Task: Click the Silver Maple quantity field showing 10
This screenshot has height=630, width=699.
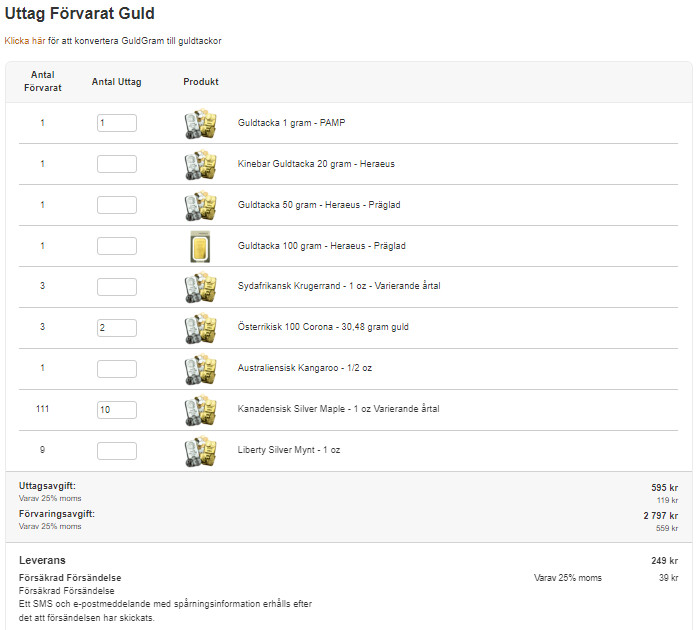Action: (x=117, y=410)
